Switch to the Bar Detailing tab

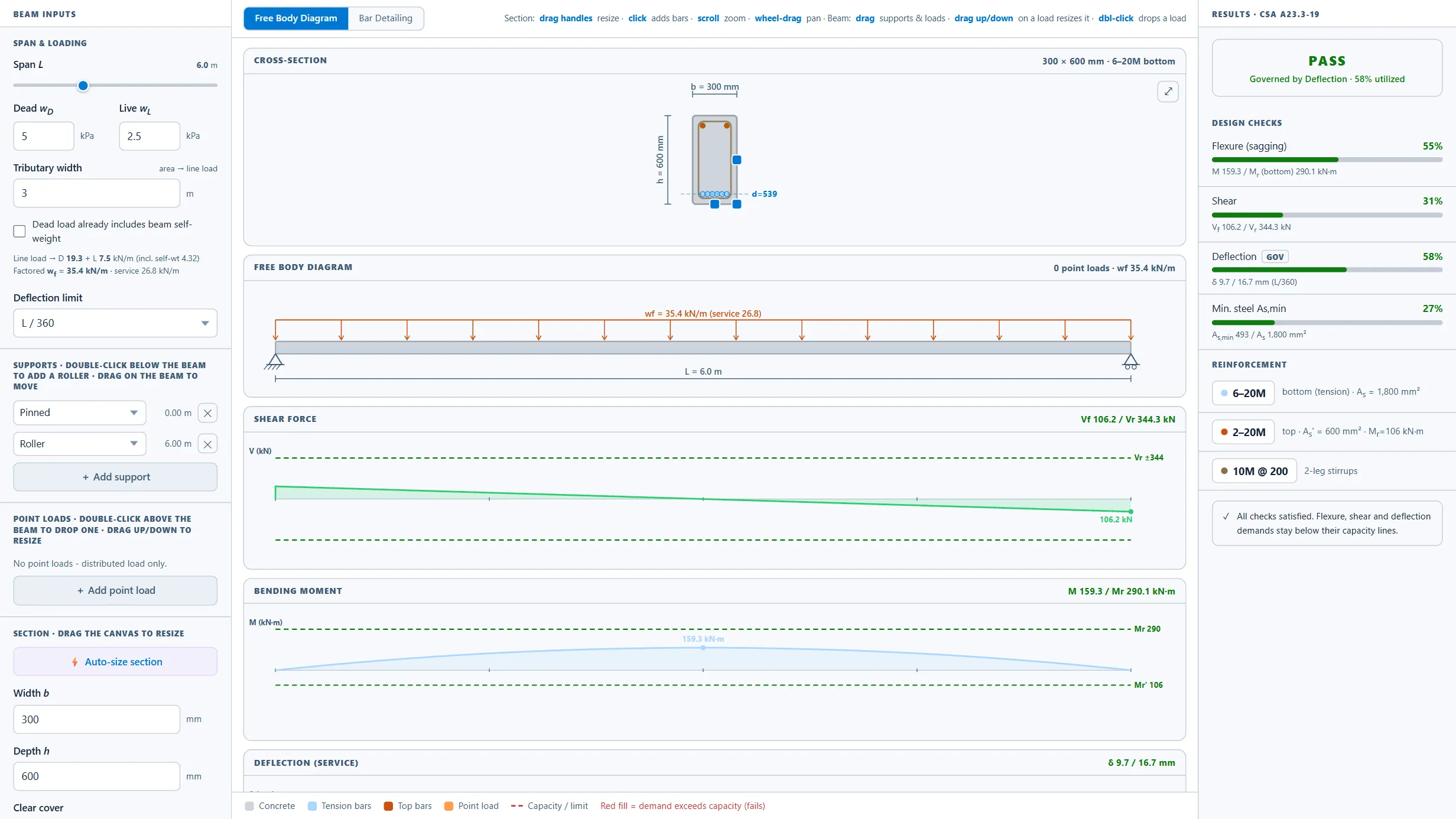pos(385,18)
